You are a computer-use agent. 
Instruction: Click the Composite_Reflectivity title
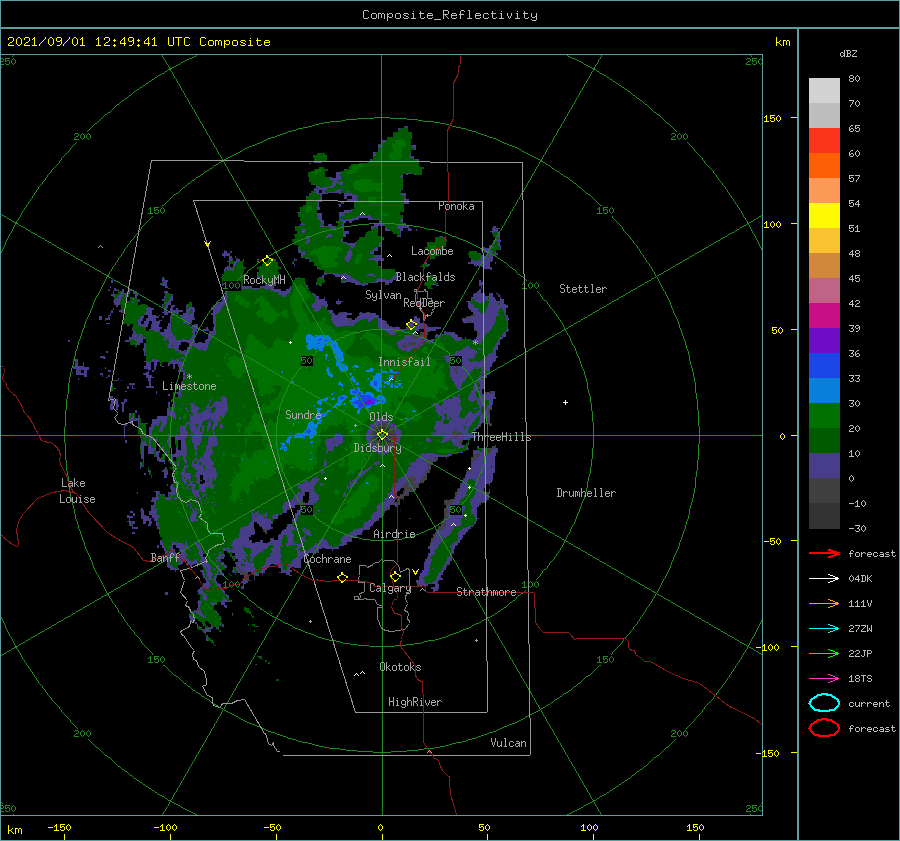[450, 15]
